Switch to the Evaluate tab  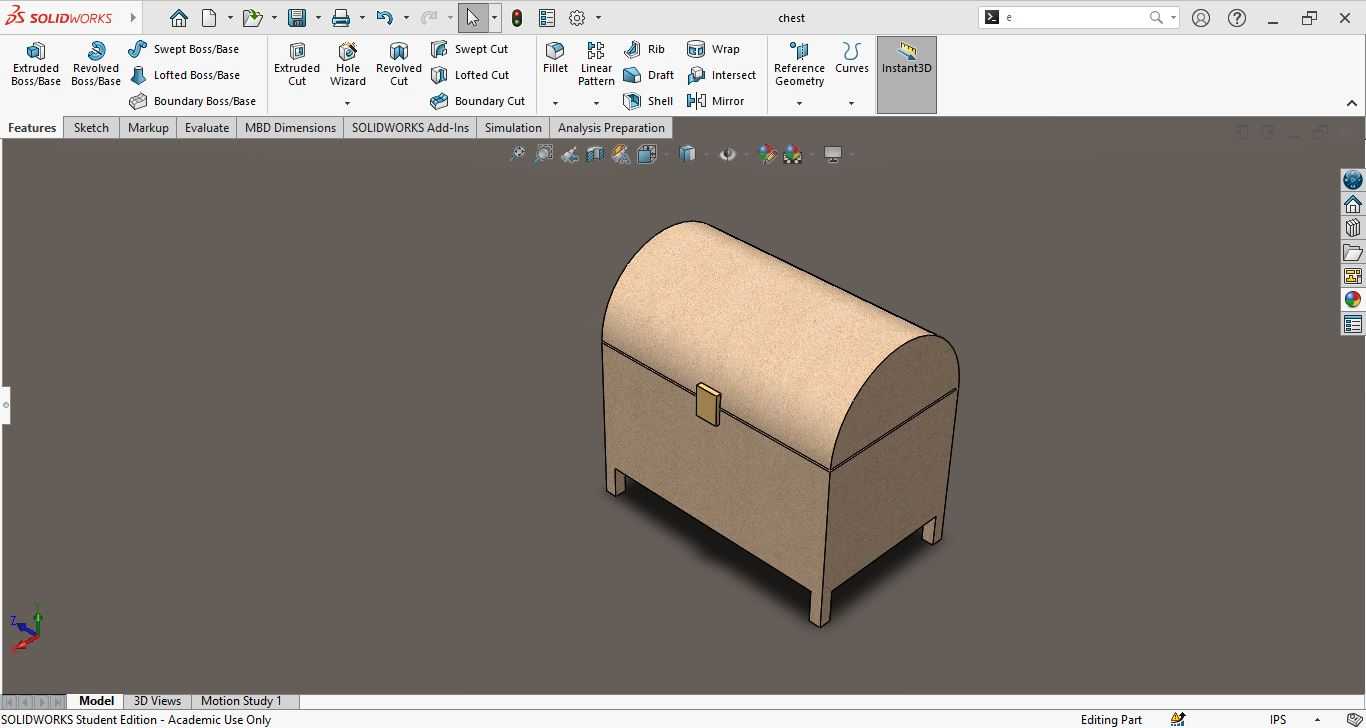207,128
